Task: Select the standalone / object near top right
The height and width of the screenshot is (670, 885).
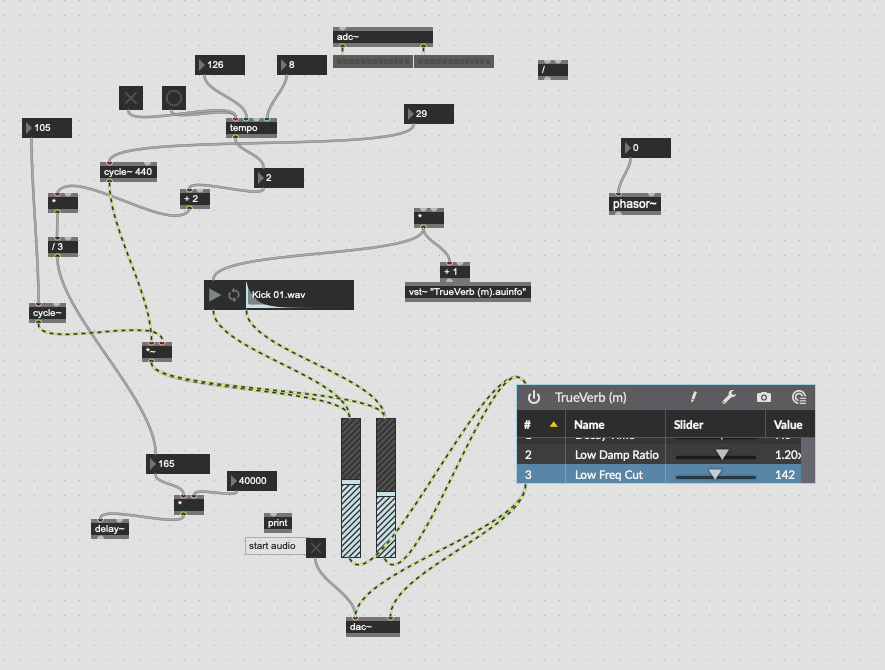Action: point(553,70)
